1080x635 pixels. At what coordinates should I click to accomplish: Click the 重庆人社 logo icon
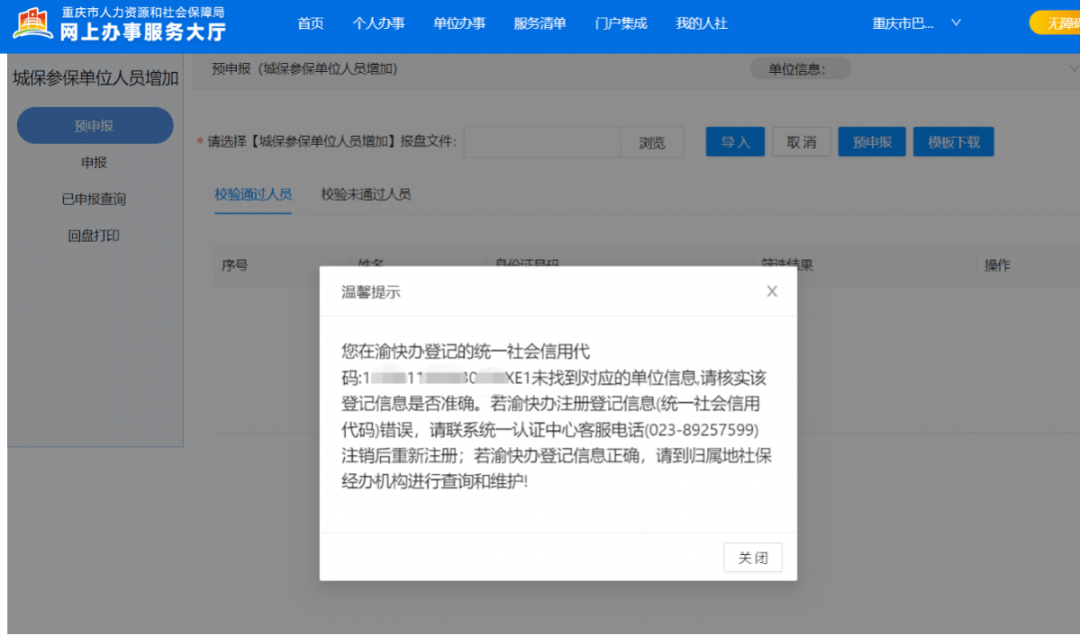pos(35,22)
